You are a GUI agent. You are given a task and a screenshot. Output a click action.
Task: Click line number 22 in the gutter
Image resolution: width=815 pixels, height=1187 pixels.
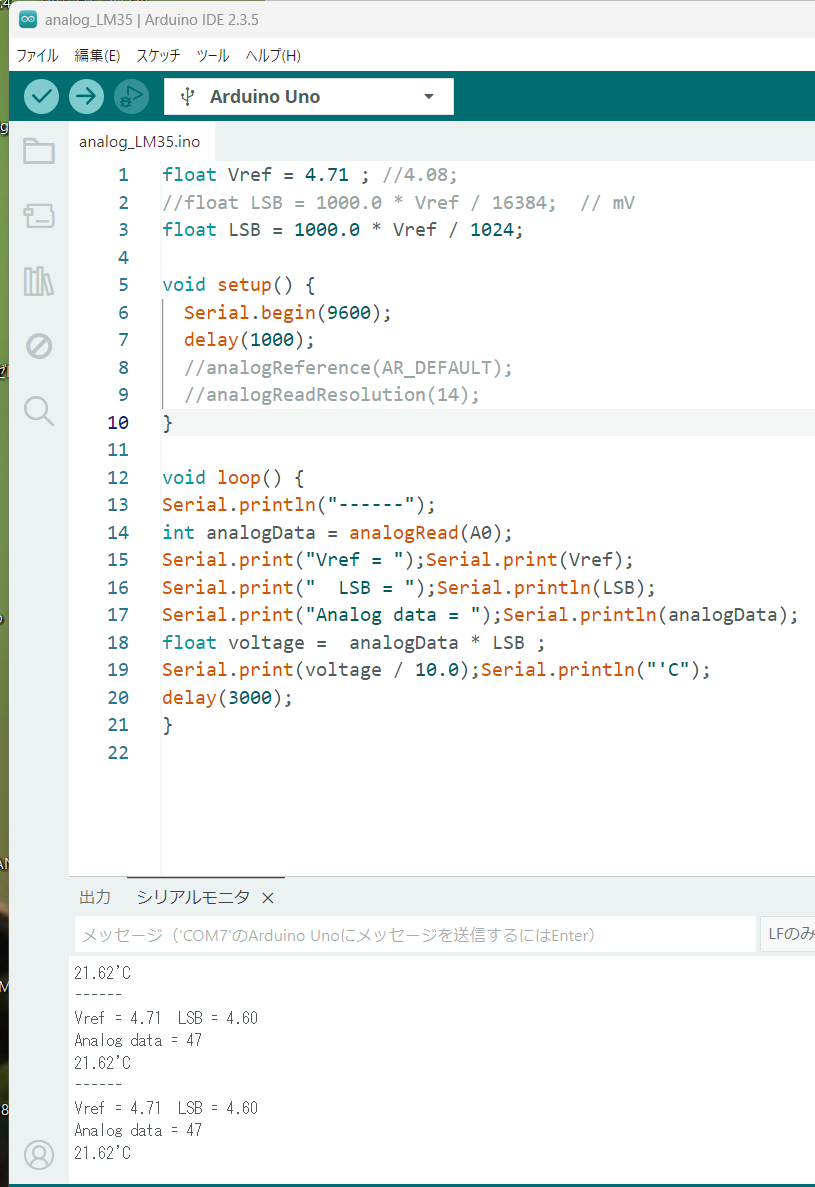tap(118, 752)
